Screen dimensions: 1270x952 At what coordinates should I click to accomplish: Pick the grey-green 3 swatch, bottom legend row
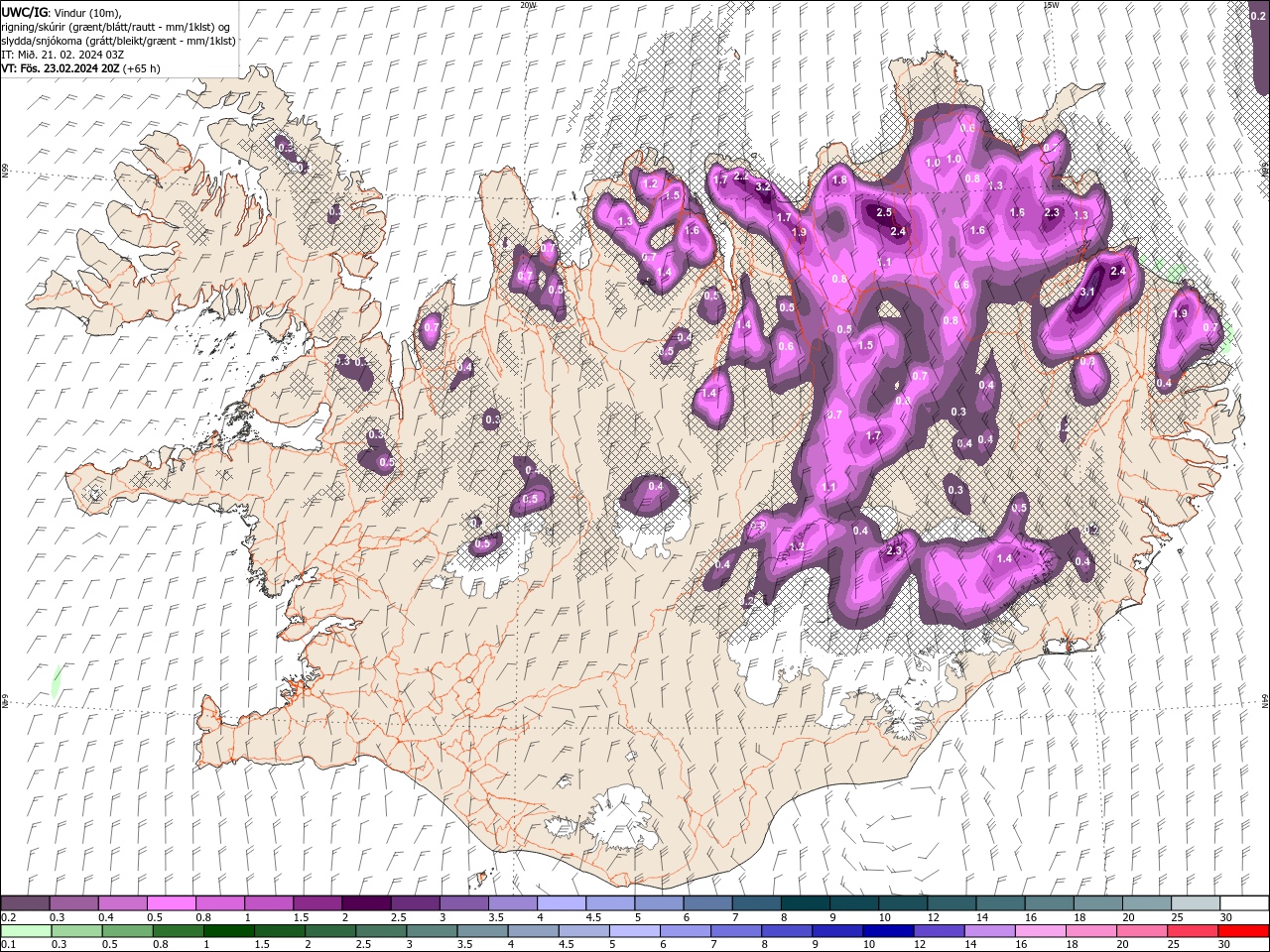(x=432, y=931)
